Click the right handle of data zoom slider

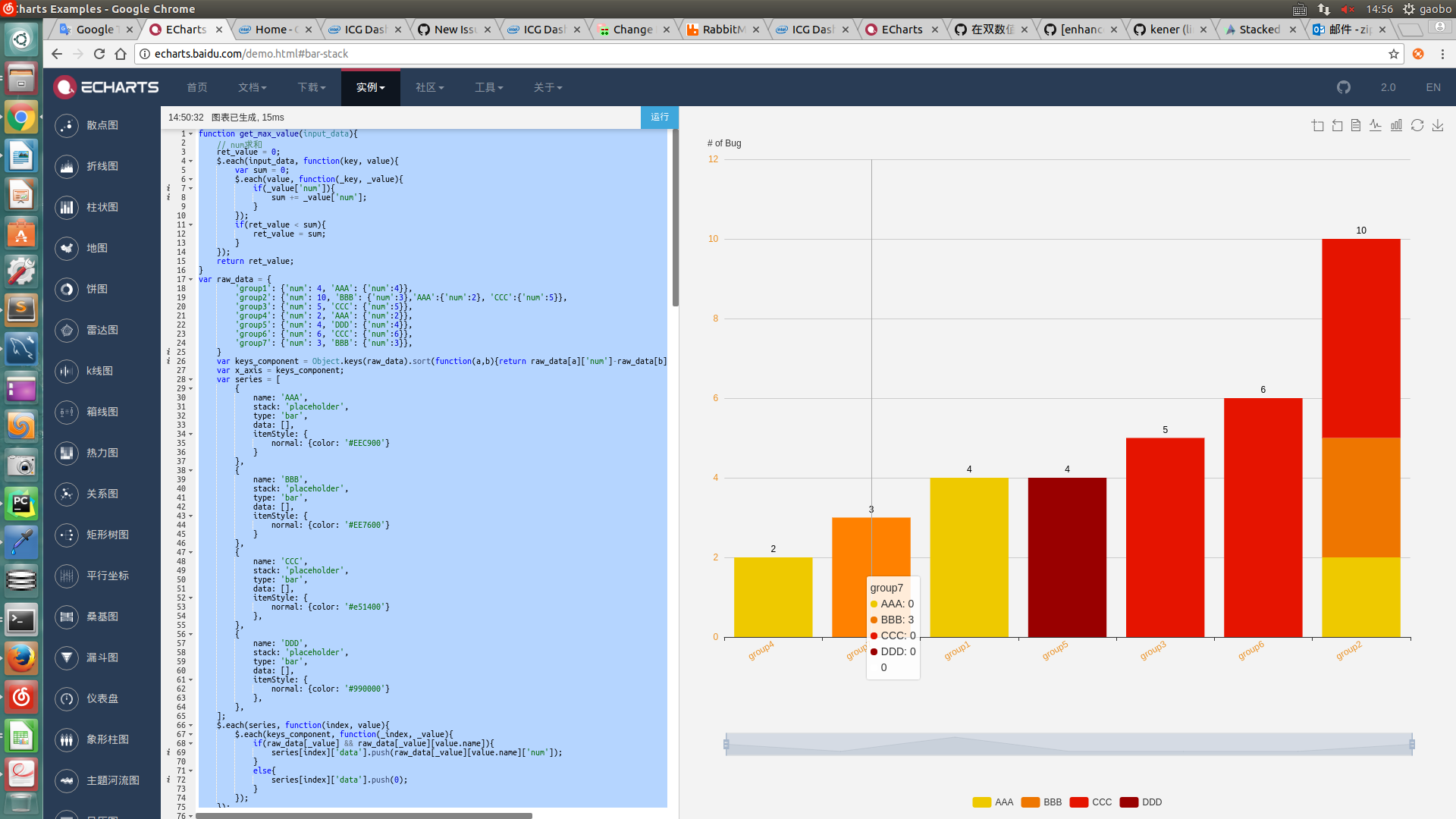[1412, 744]
